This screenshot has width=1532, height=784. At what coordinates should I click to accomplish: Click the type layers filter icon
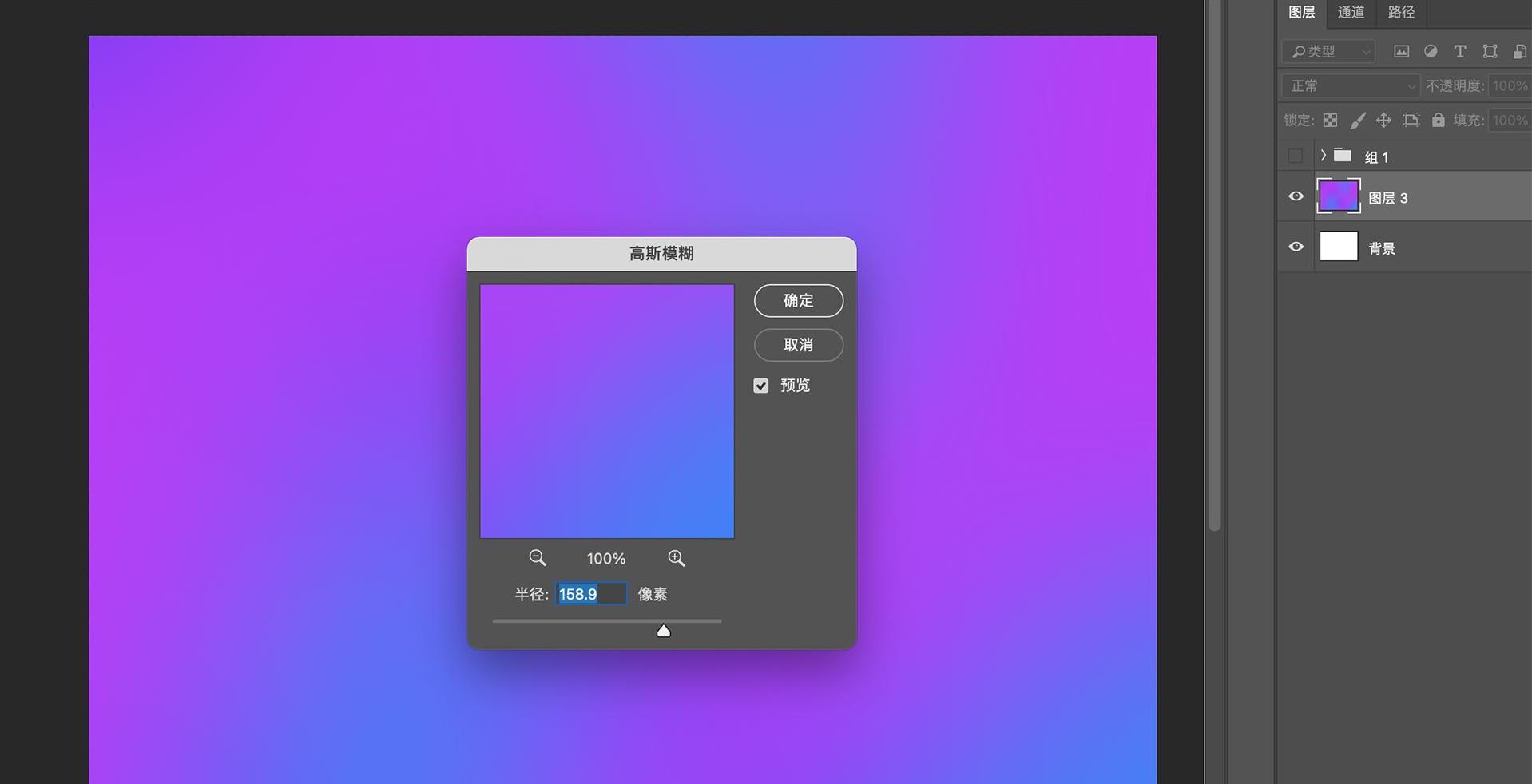click(1460, 51)
